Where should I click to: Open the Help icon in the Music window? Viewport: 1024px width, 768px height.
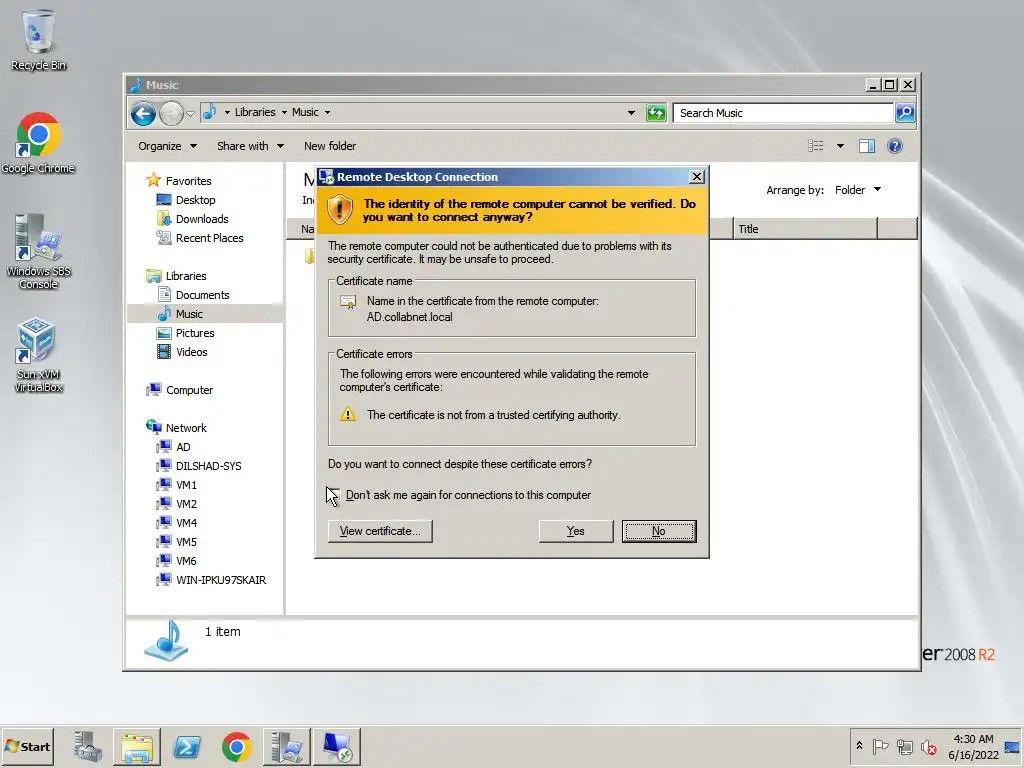[x=895, y=146]
